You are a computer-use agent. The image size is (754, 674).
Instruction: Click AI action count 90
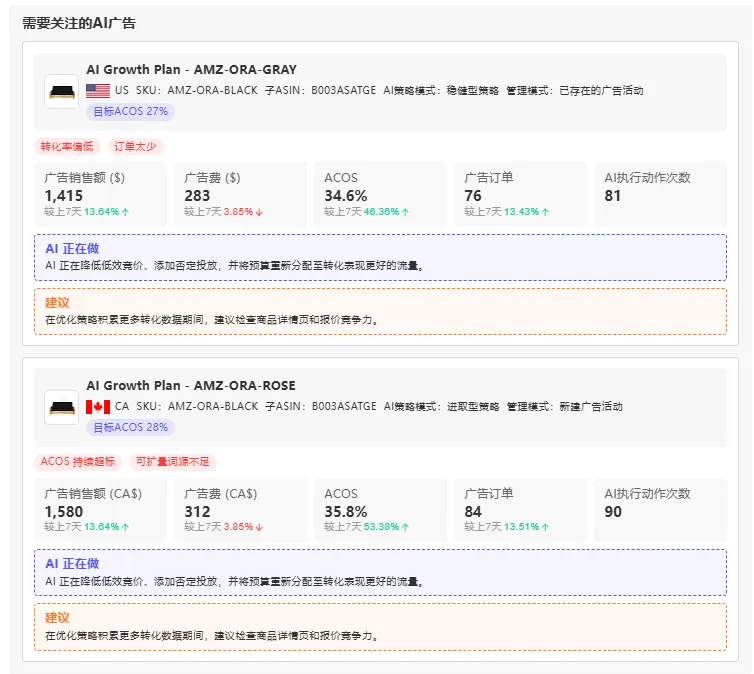[613, 512]
